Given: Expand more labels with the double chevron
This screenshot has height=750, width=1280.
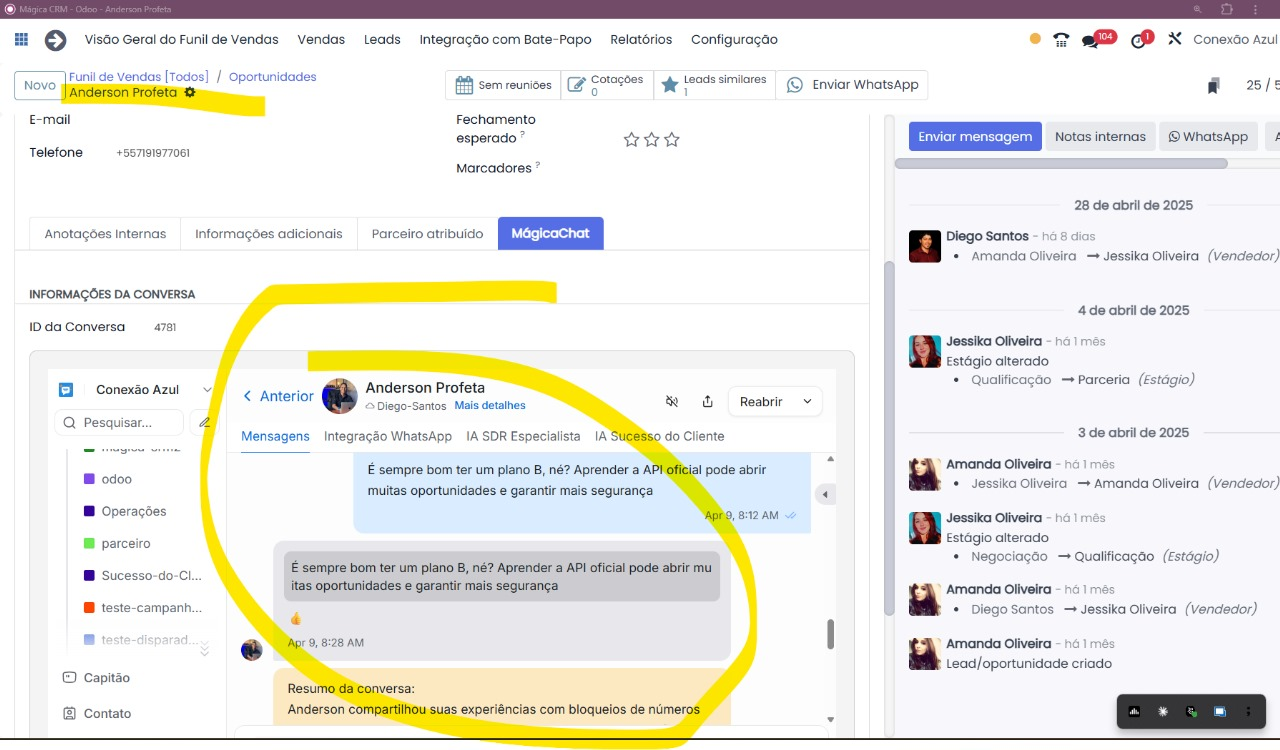Looking at the screenshot, I should point(205,651).
